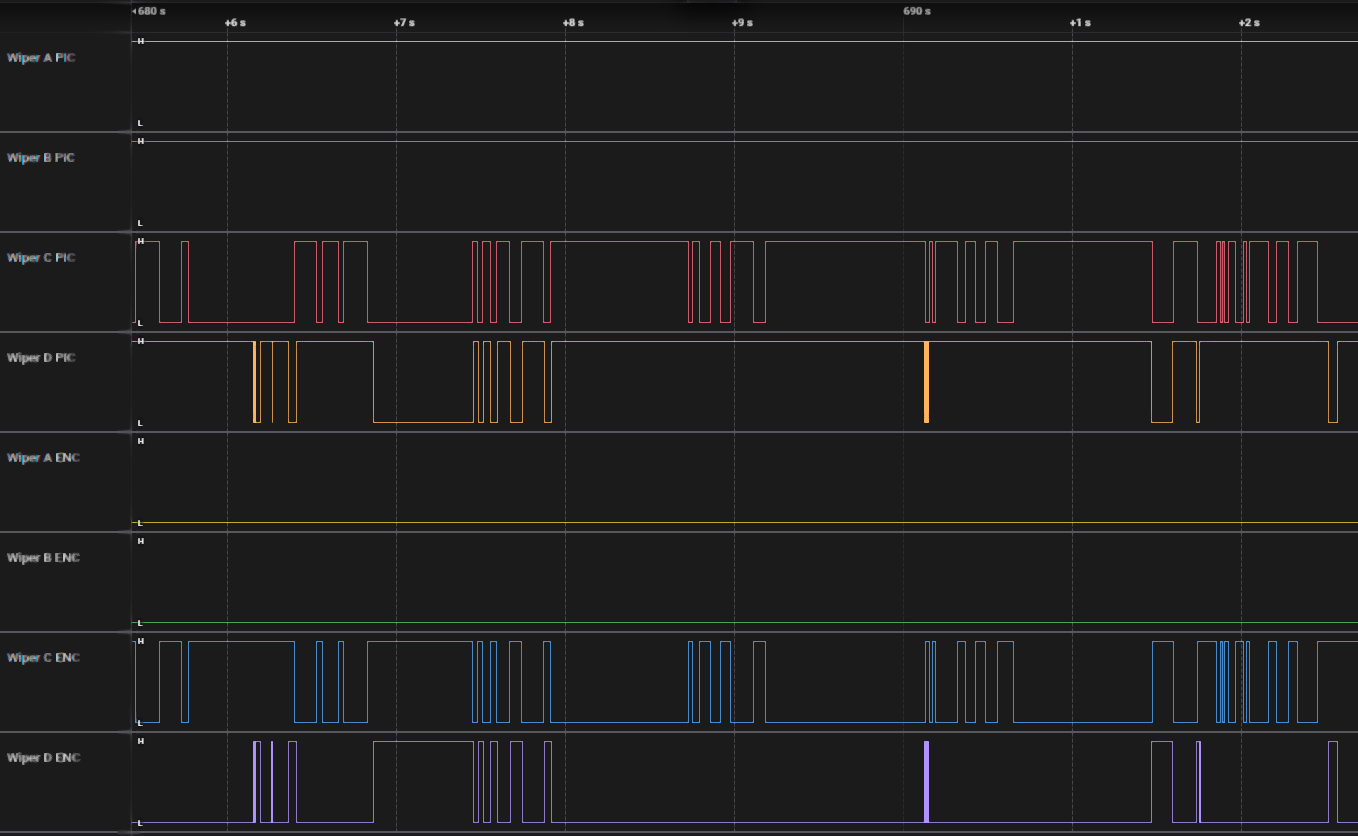Select the Wiper B PIC channel label
Image resolution: width=1358 pixels, height=836 pixels.
[41, 158]
